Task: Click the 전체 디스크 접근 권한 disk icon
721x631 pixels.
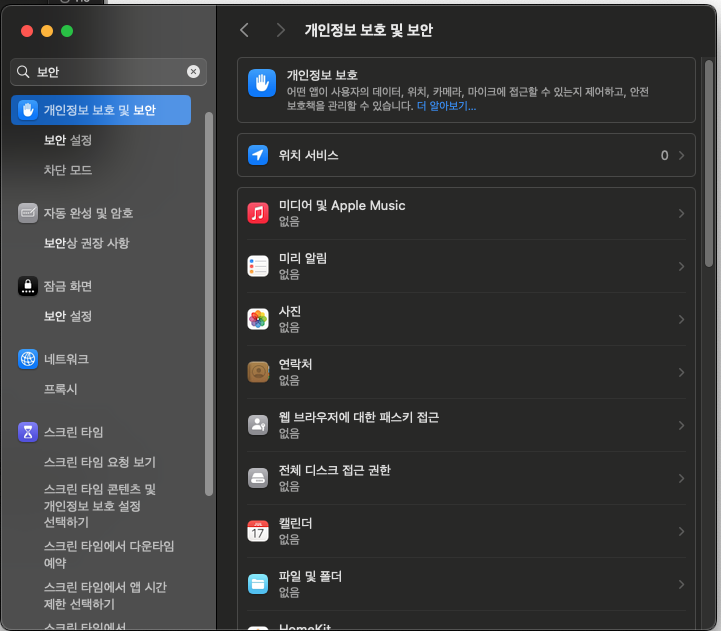Action: [258, 478]
